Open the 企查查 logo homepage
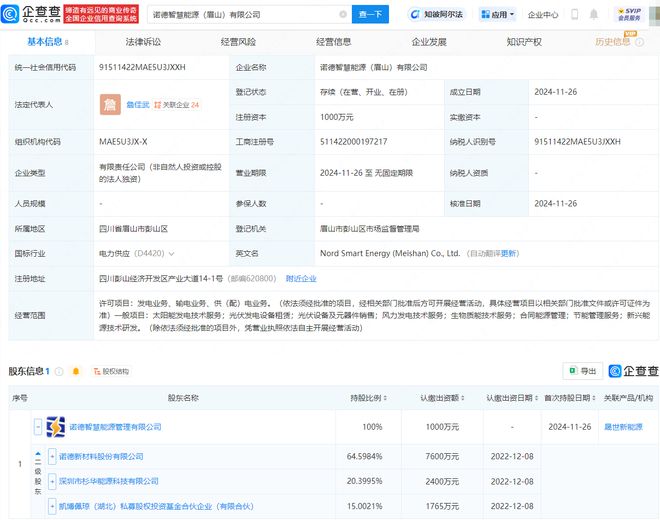This screenshot has height=520, width=660. pyautogui.click(x=31, y=14)
